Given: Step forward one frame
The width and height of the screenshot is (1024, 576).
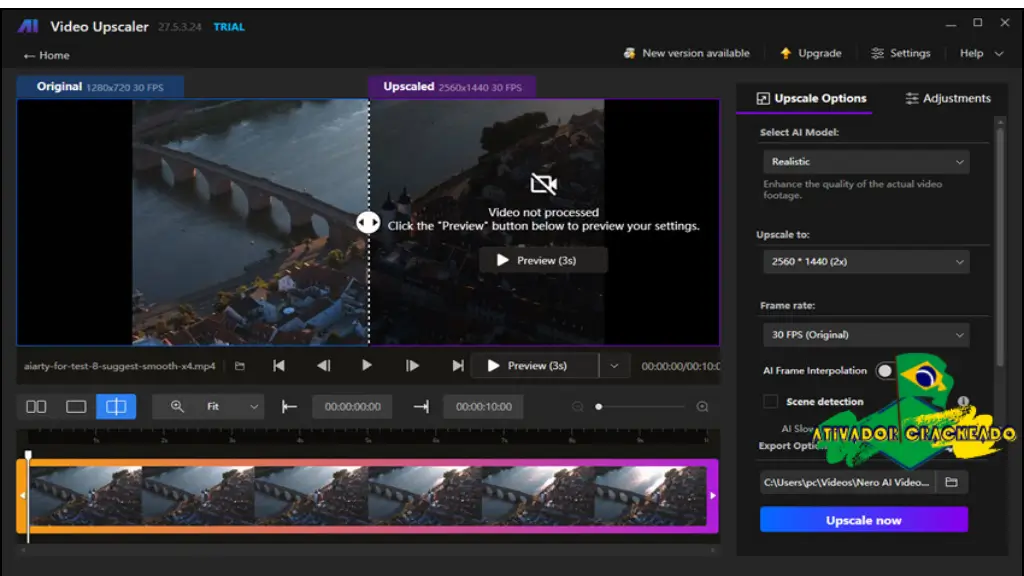Looking at the screenshot, I should coord(412,366).
